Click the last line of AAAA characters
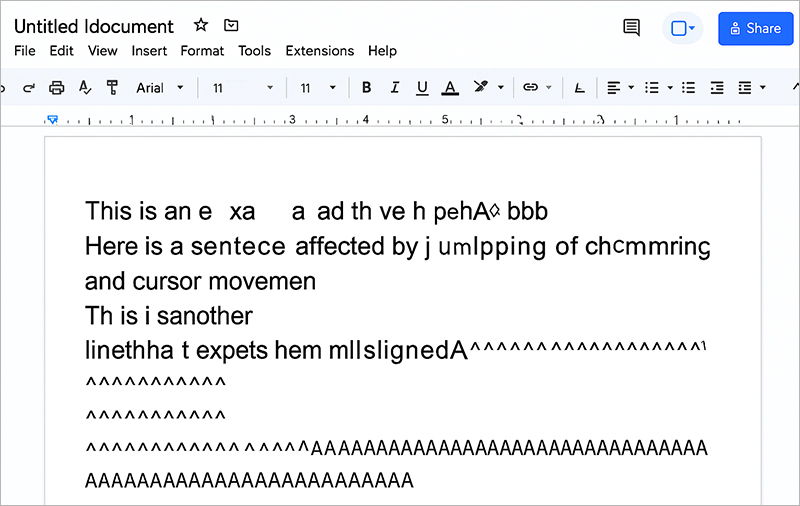Screen dimensions: 800x506 point(249,480)
